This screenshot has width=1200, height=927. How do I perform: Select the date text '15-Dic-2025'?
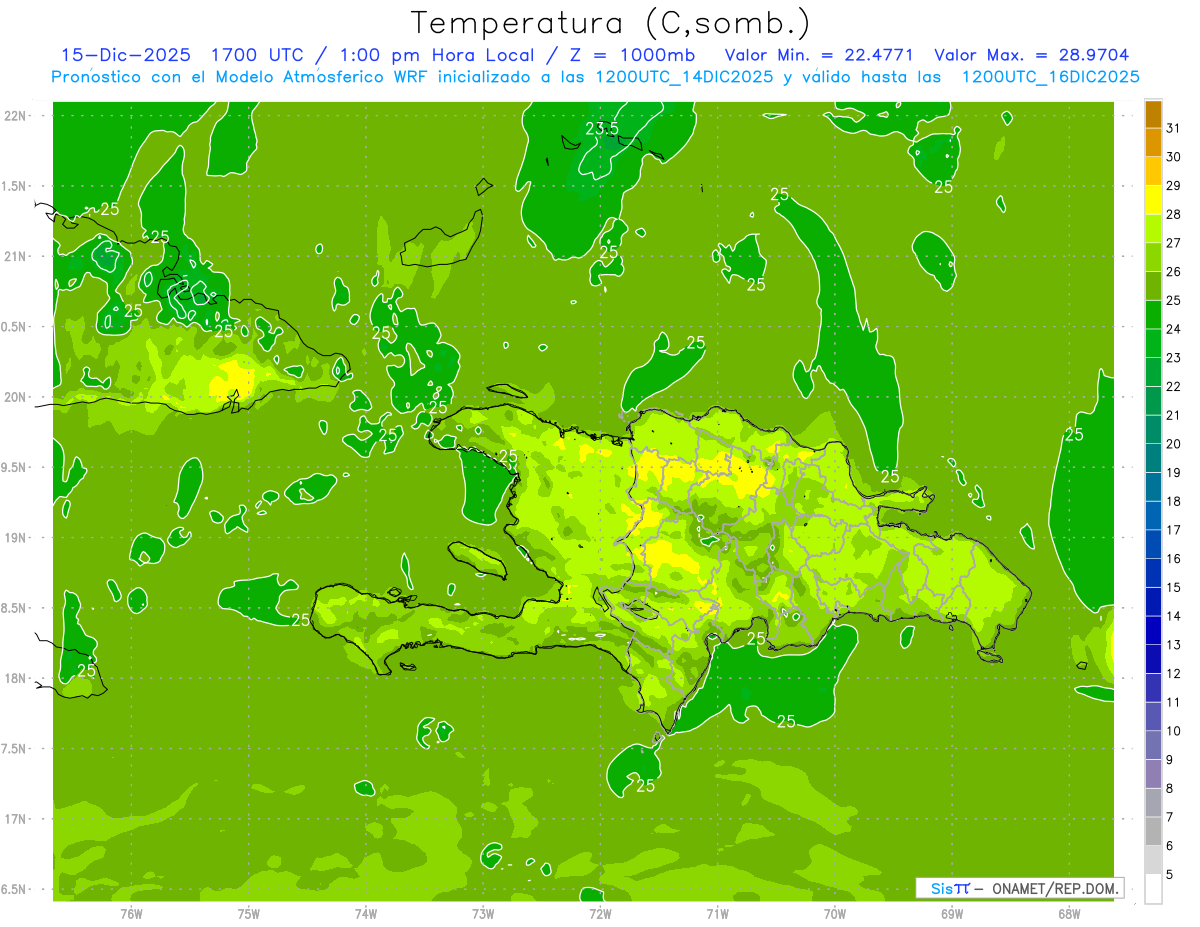point(126,55)
